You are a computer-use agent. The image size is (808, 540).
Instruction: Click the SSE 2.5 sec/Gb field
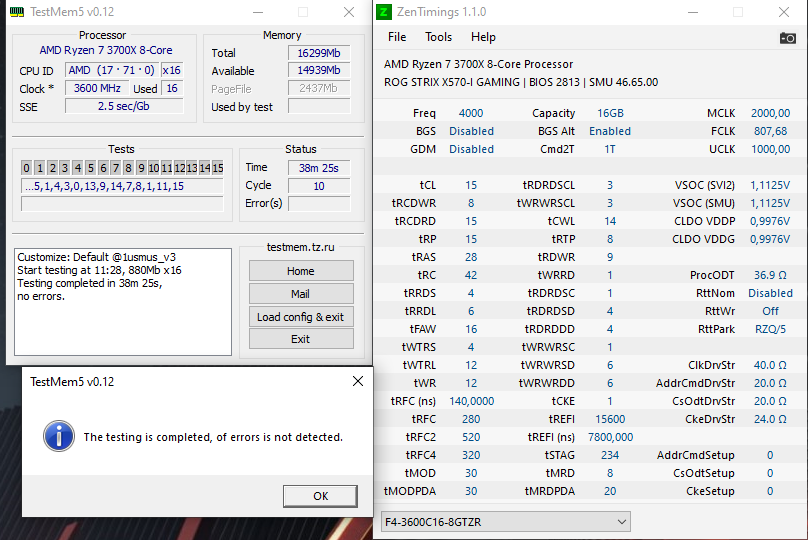click(124, 106)
